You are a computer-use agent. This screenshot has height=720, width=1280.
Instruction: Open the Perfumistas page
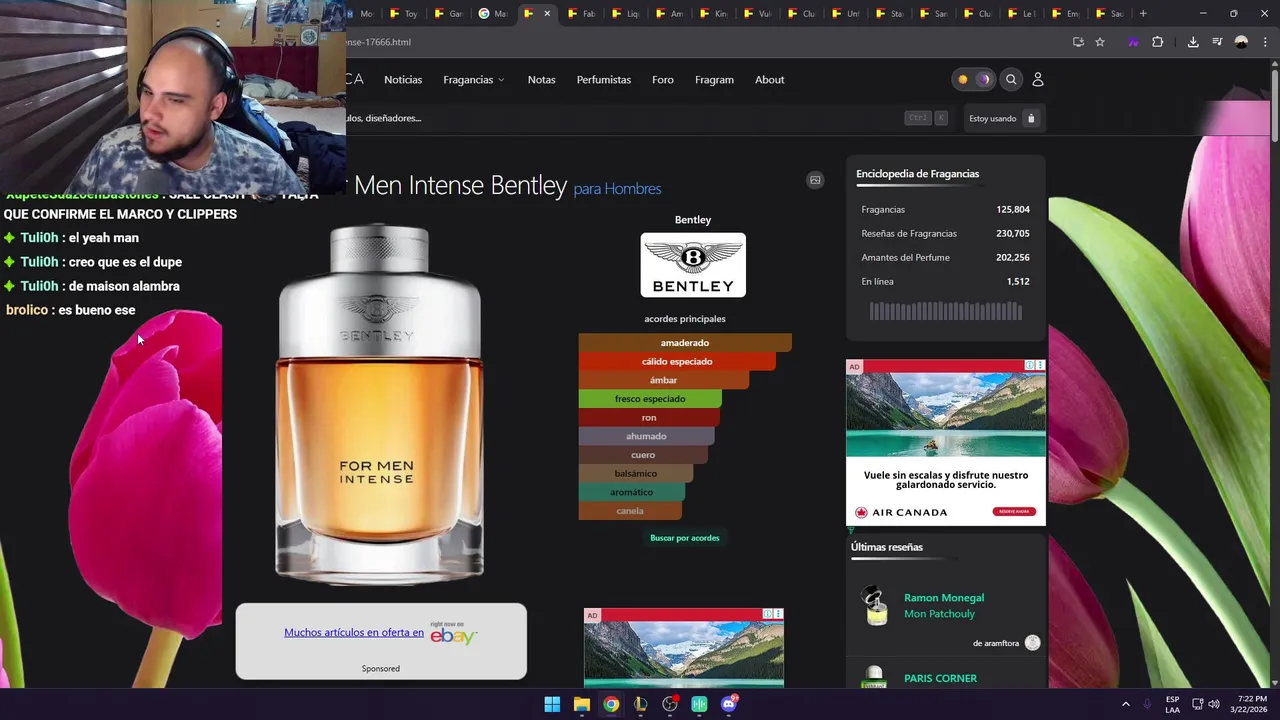click(603, 80)
